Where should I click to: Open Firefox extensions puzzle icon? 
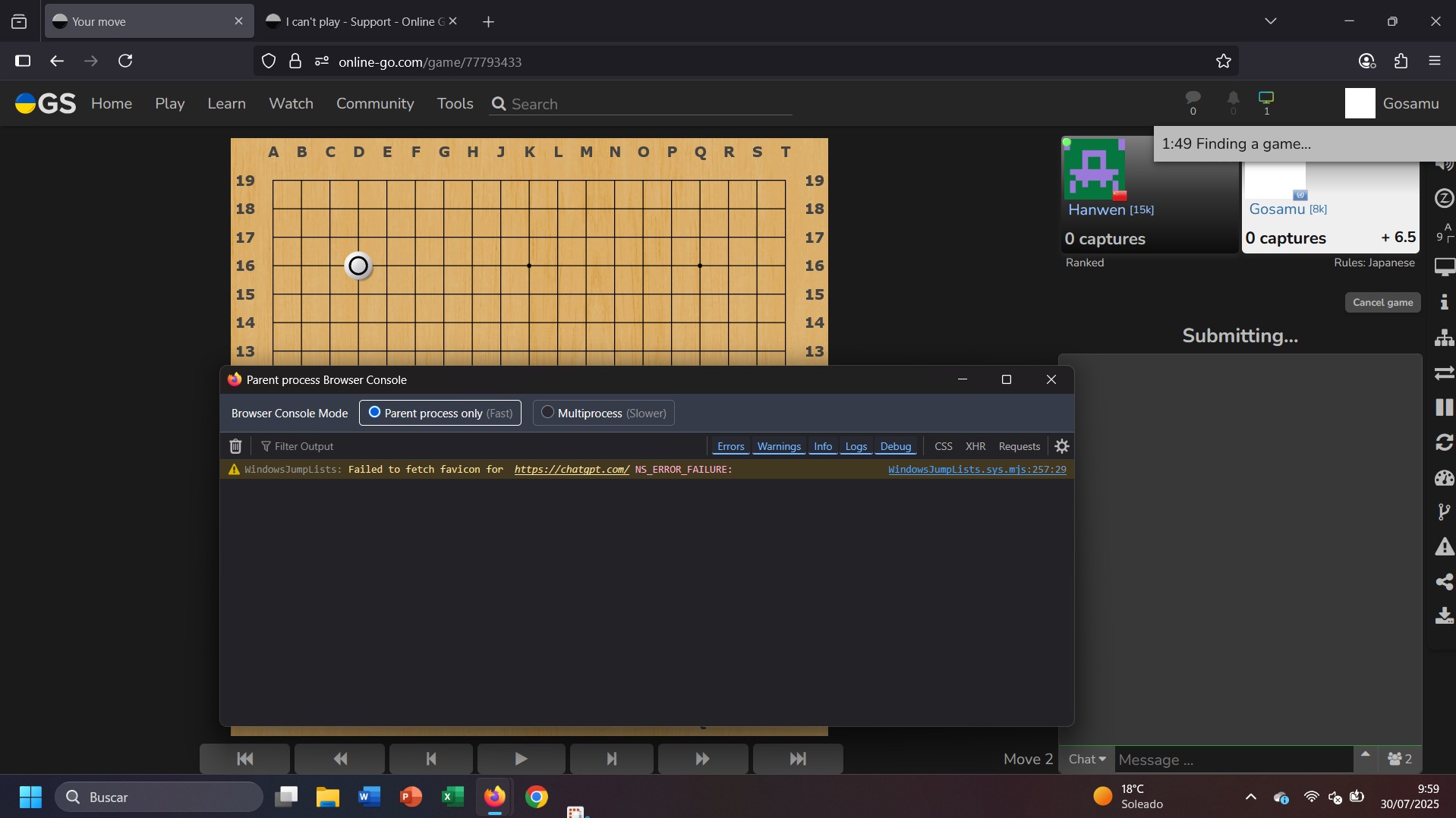(1401, 61)
